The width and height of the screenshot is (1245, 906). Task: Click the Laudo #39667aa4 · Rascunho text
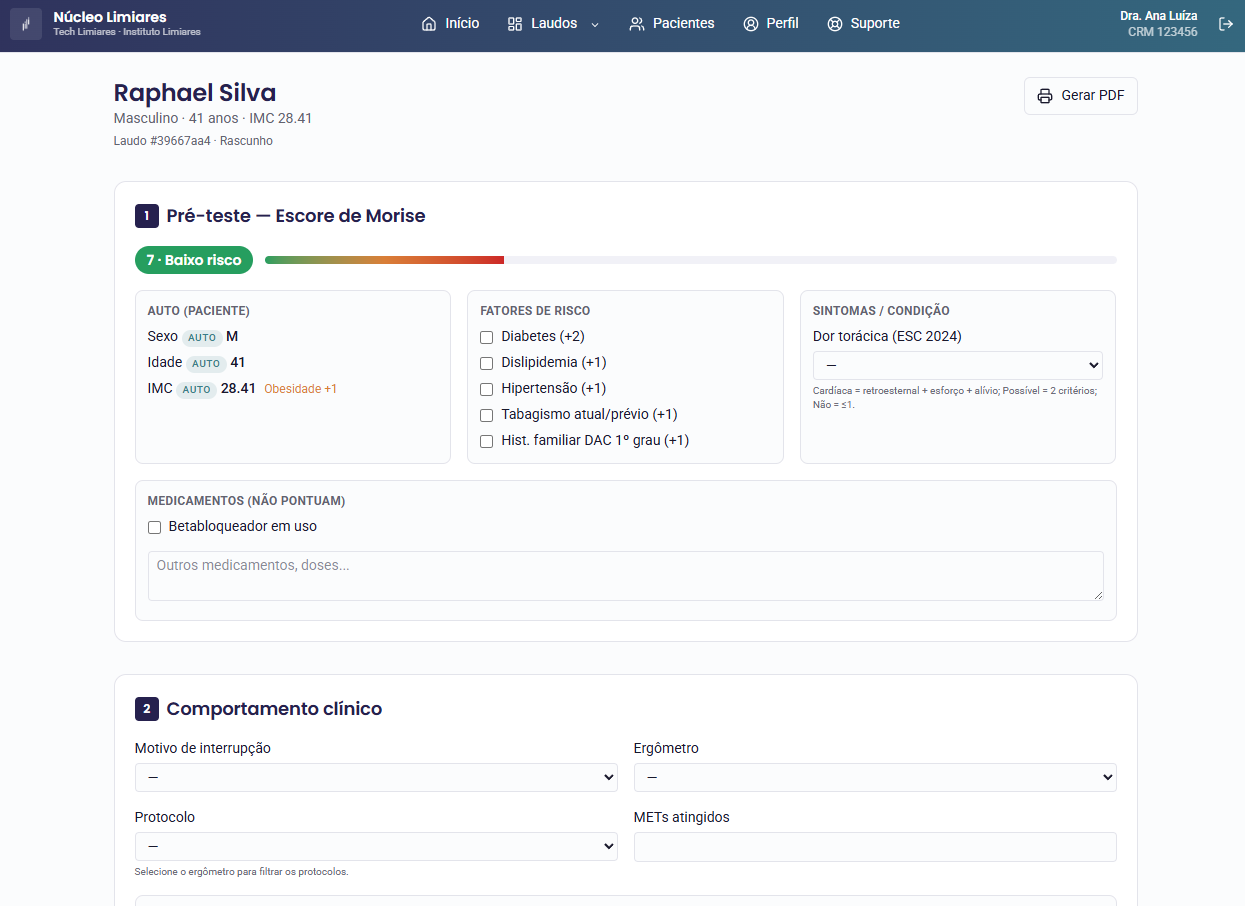coord(193,141)
